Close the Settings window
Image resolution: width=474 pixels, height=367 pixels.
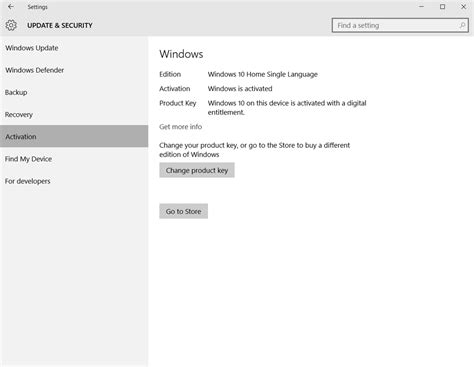click(463, 7)
